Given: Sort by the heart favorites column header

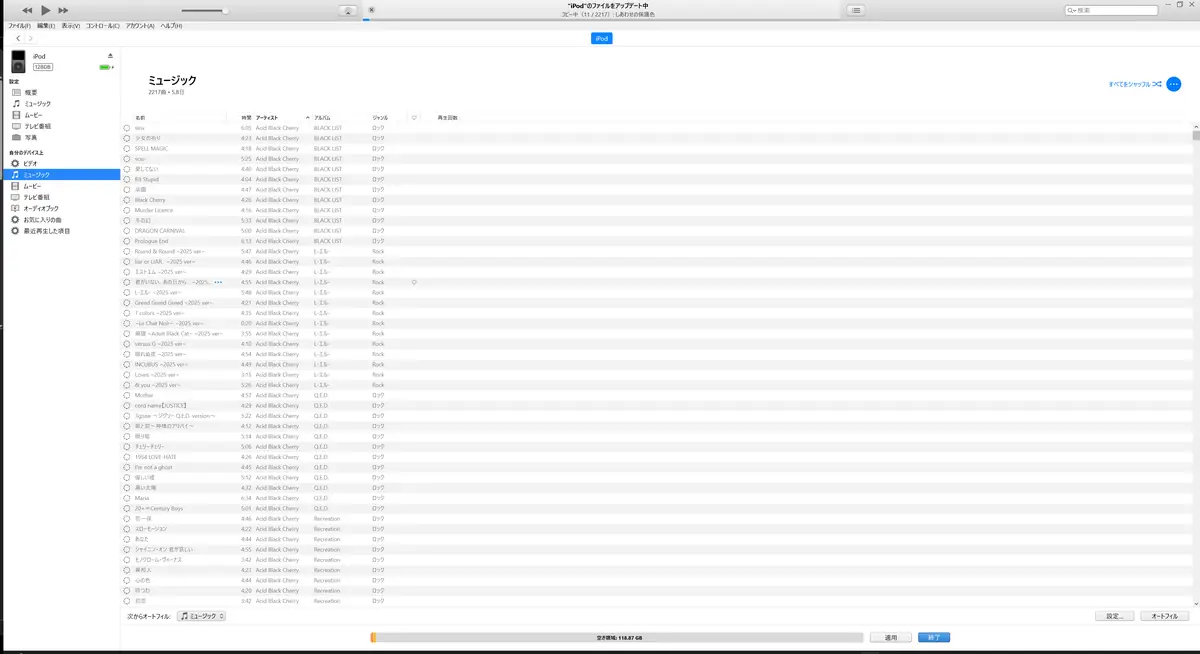Looking at the screenshot, I should tap(413, 118).
